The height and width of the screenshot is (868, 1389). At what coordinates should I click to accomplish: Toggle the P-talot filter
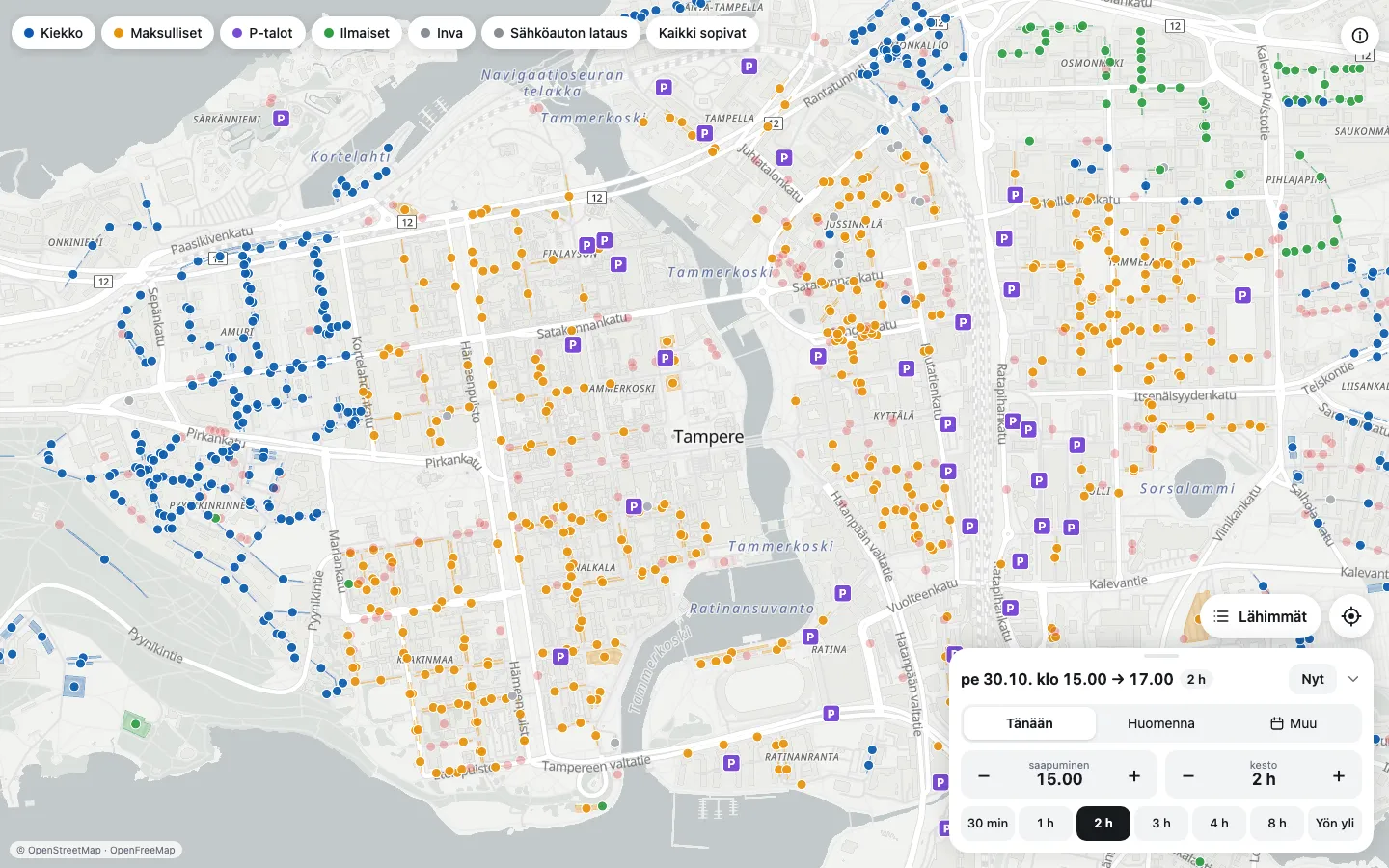pos(263,33)
